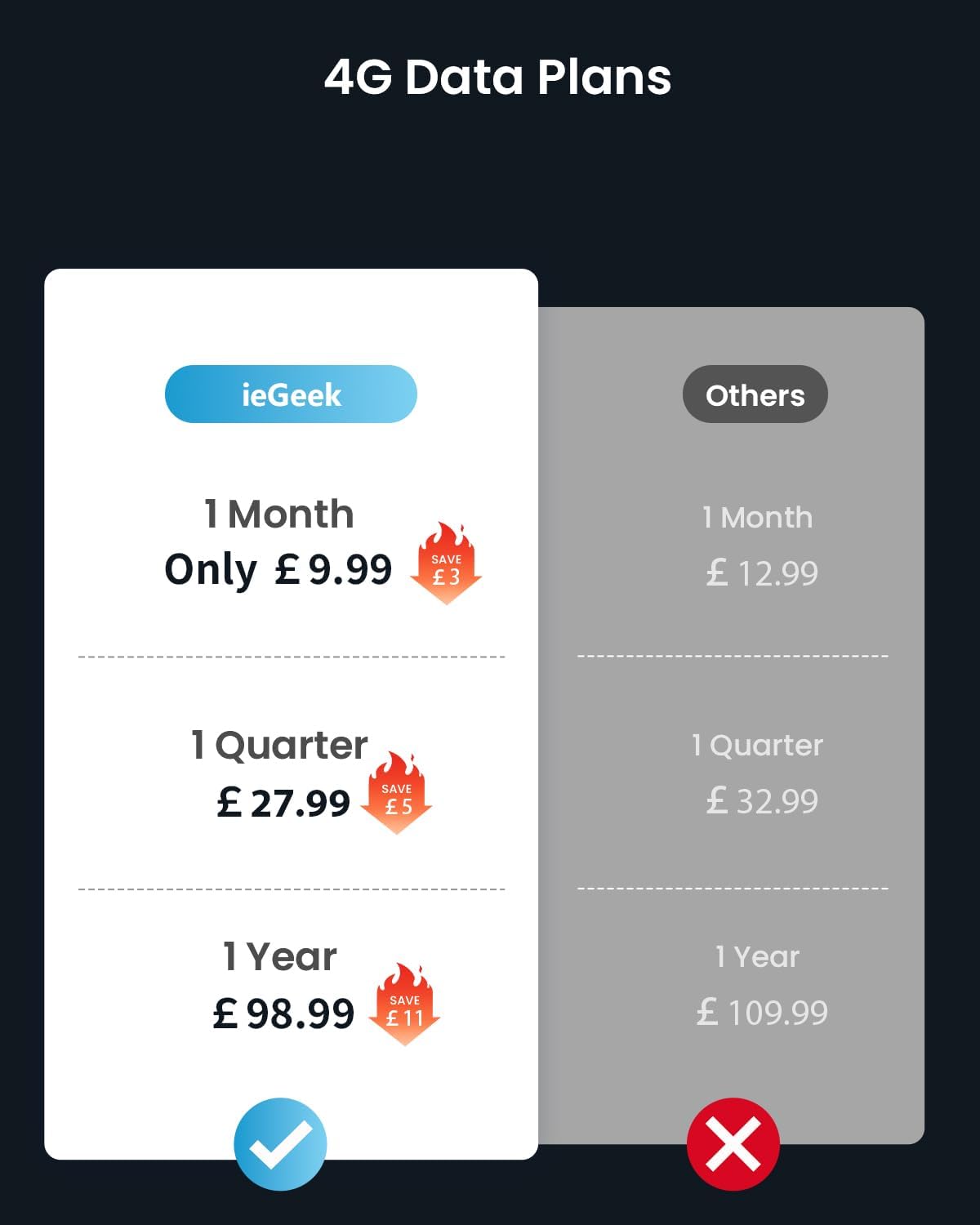This screenshot has width=980, height=1225.
Task: Click the Save £5 flame badge
Action: (397, 795)
